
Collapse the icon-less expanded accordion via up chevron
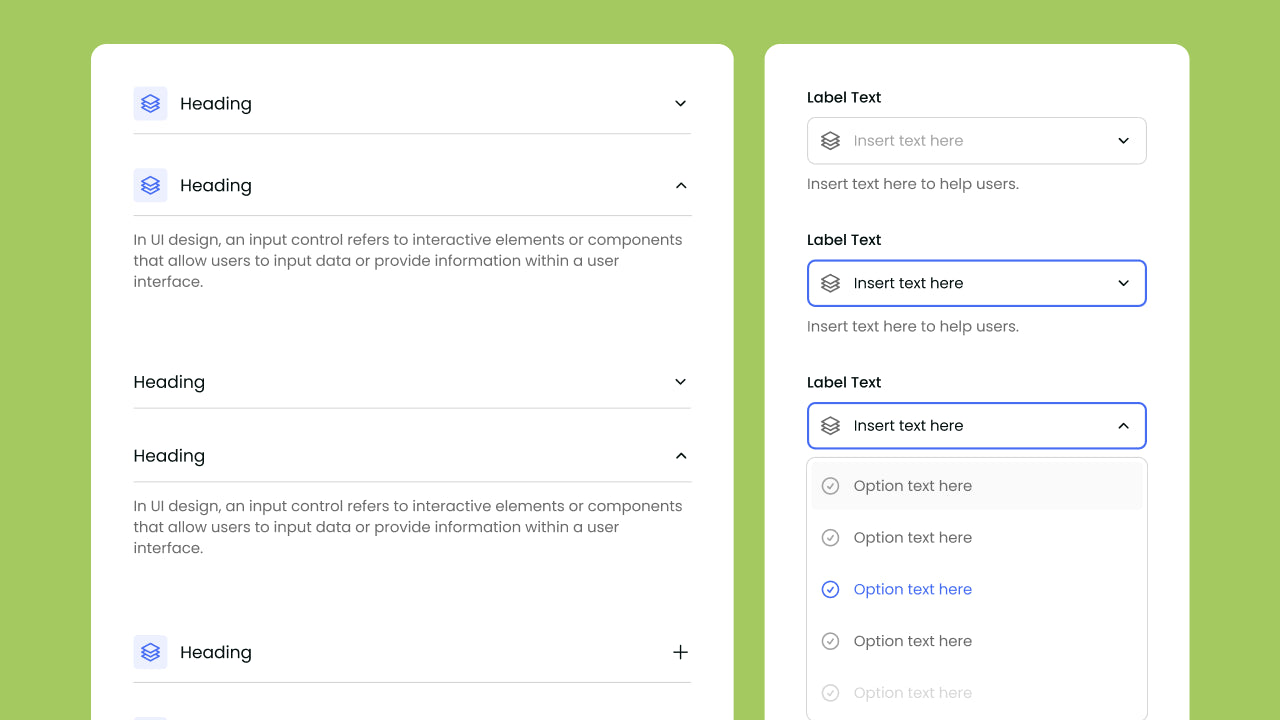pos(680,456)
